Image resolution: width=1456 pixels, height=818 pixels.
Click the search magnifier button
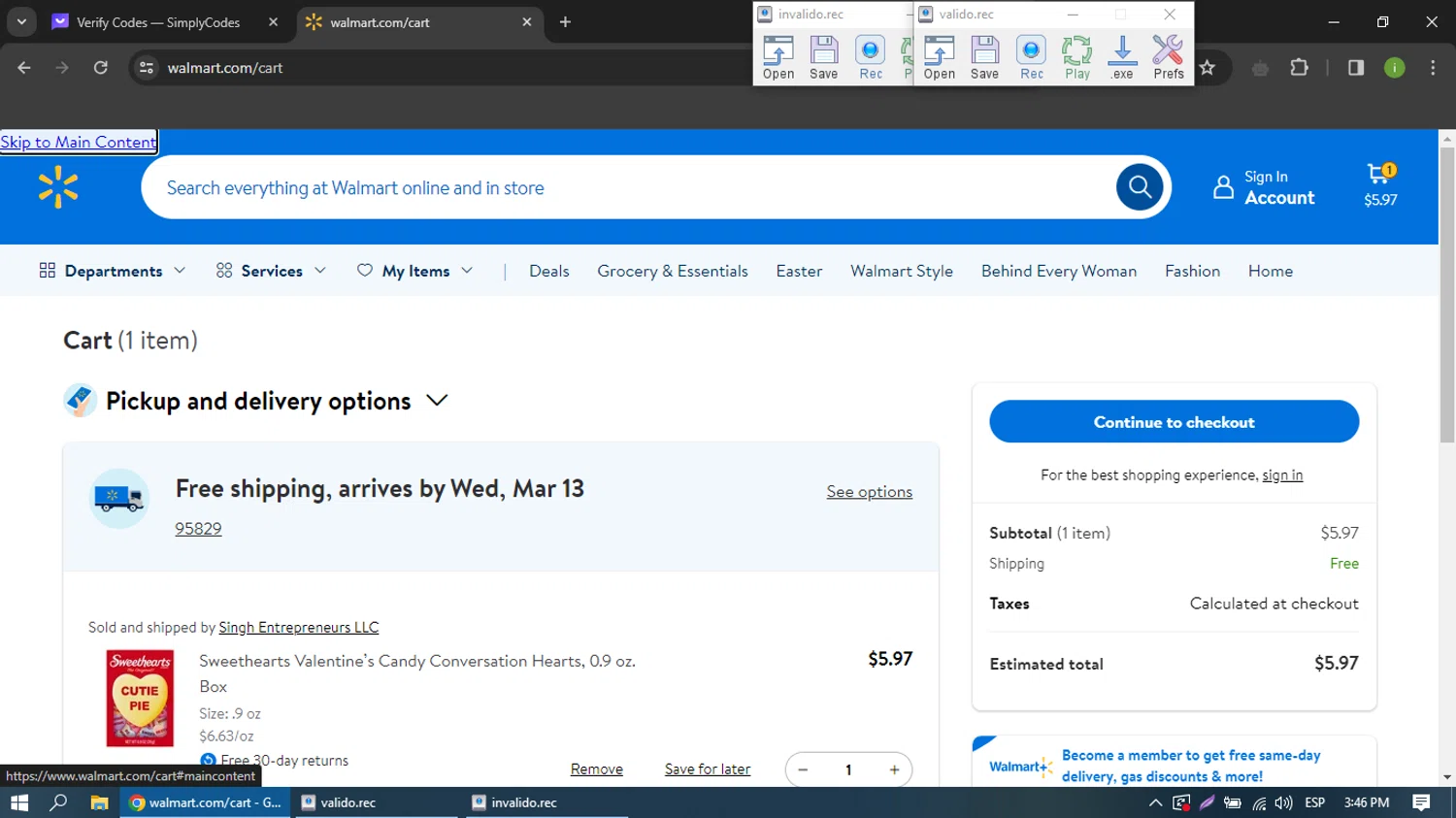point(1140,187)
